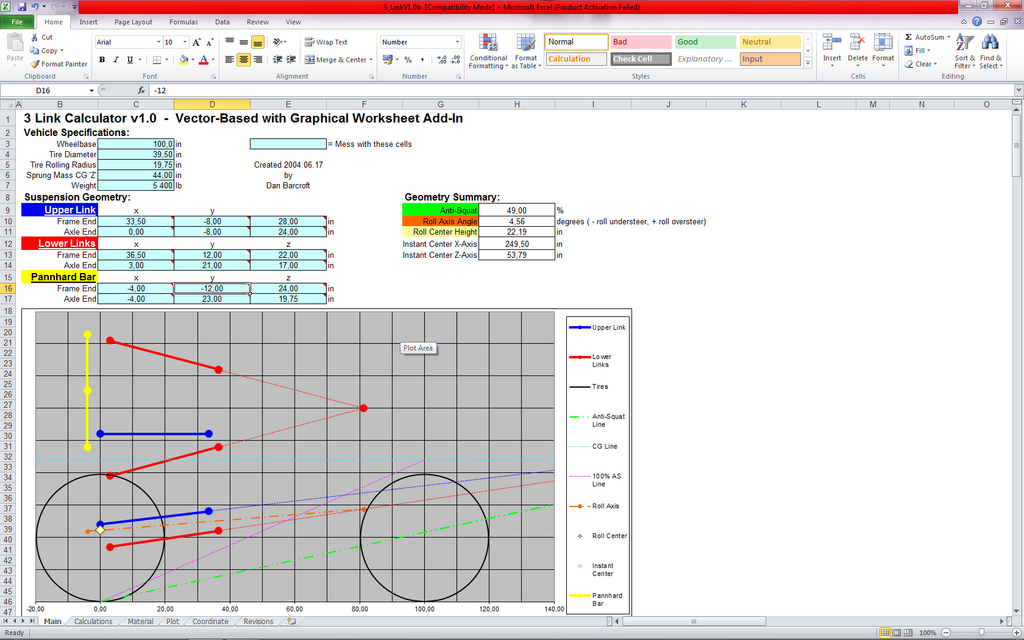Toggle center text alignment
1024x640 pixels.
pyautogui.click(x=244, y=60)
